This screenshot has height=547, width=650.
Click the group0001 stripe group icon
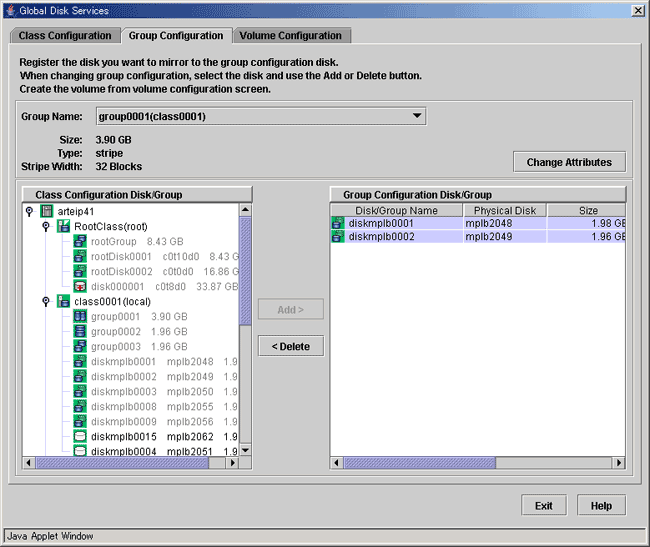click(80, 316)
